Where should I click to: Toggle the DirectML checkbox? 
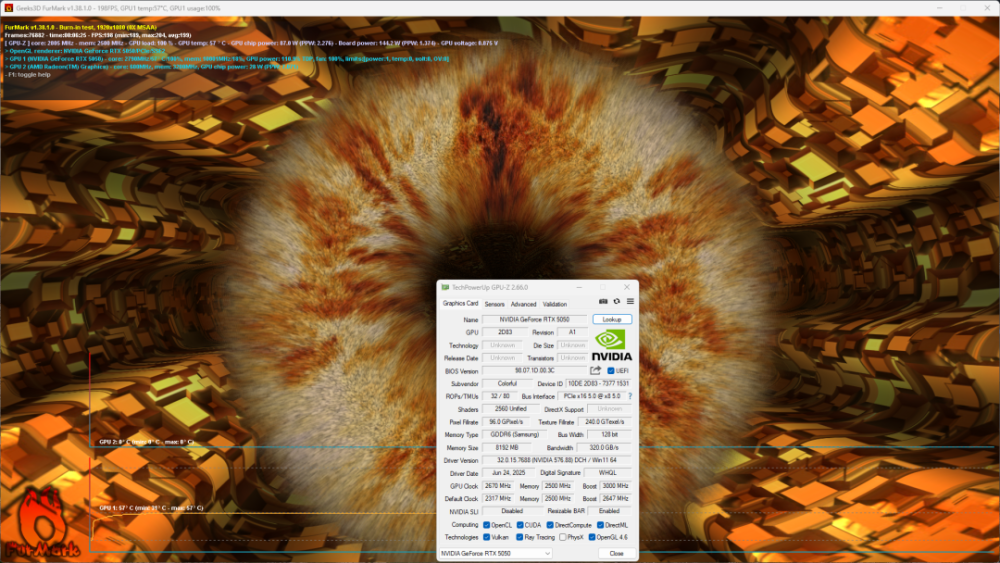coord(600,525)
